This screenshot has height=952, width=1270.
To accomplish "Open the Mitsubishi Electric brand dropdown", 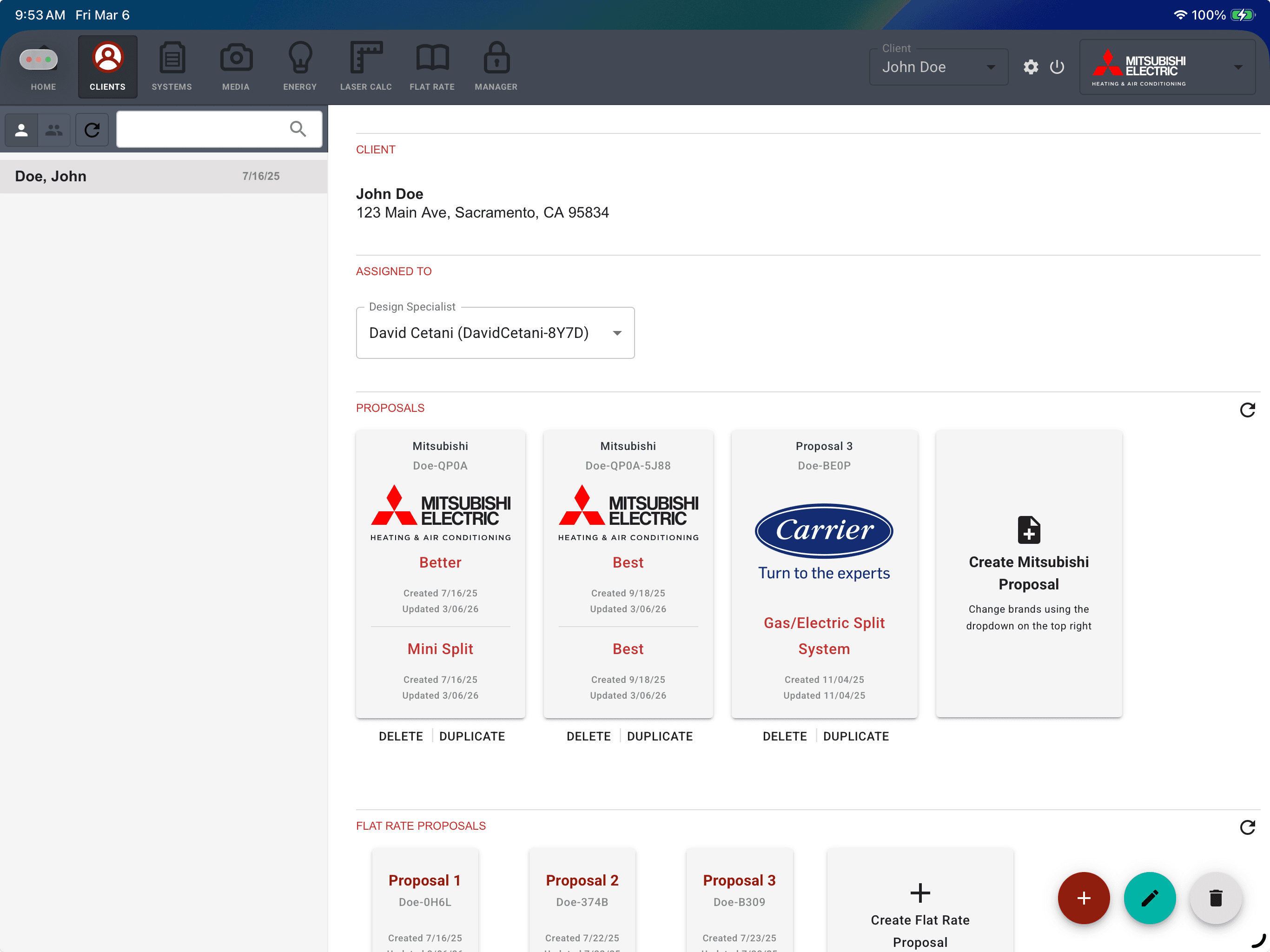I will [x=1167, y=66].
